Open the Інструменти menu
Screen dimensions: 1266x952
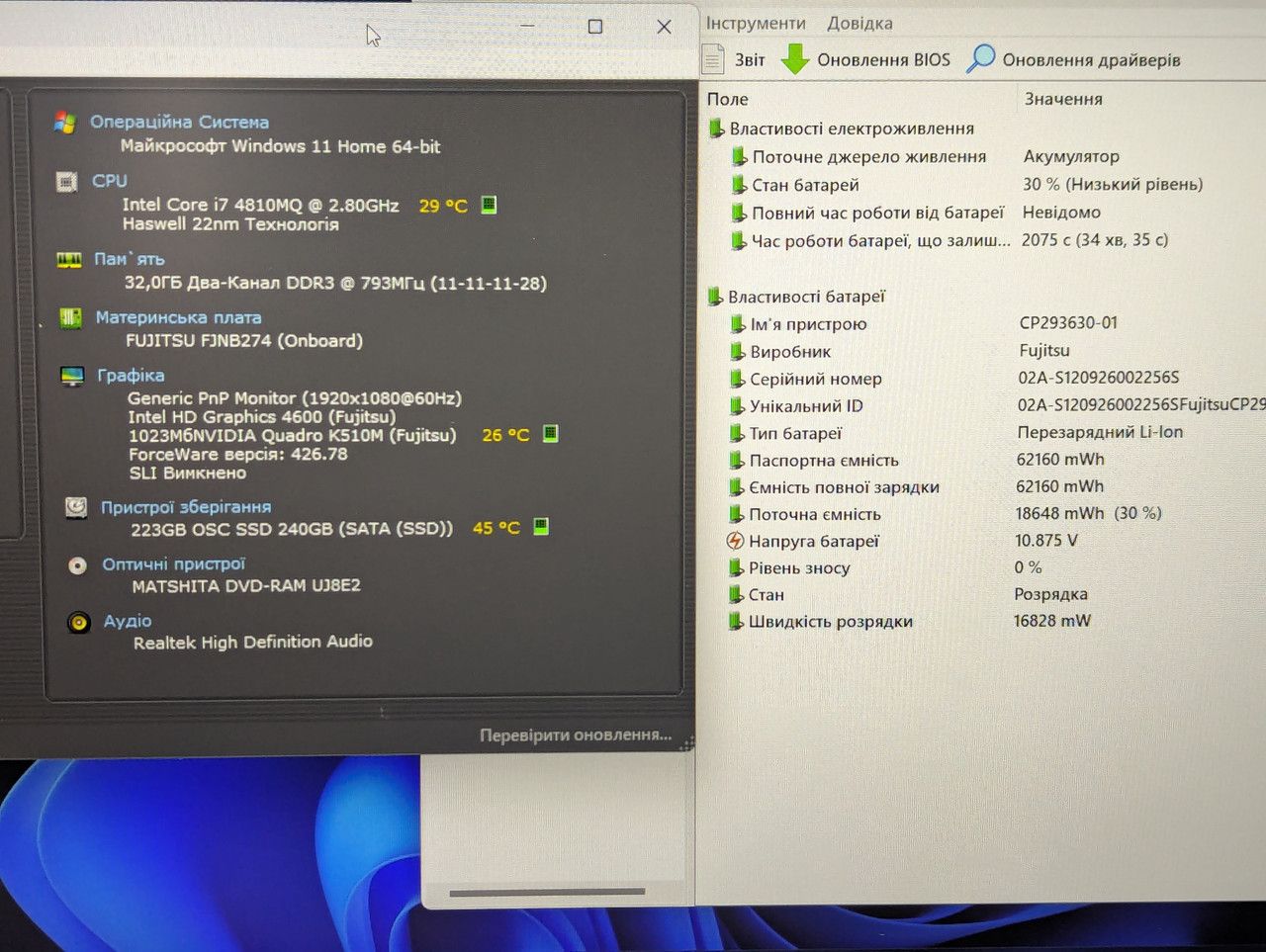(756, 23)
